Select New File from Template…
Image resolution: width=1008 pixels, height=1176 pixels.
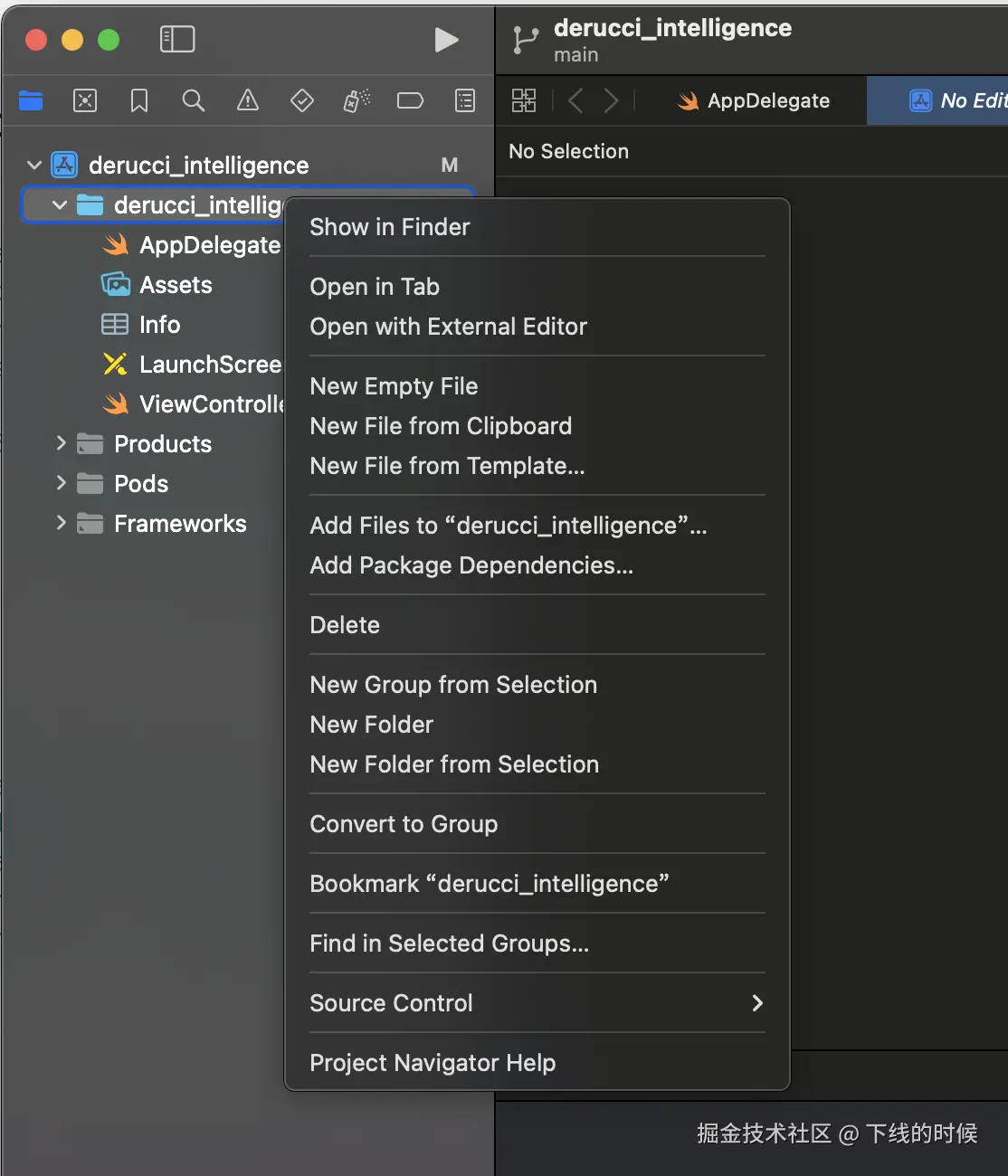tap(447, 466)
